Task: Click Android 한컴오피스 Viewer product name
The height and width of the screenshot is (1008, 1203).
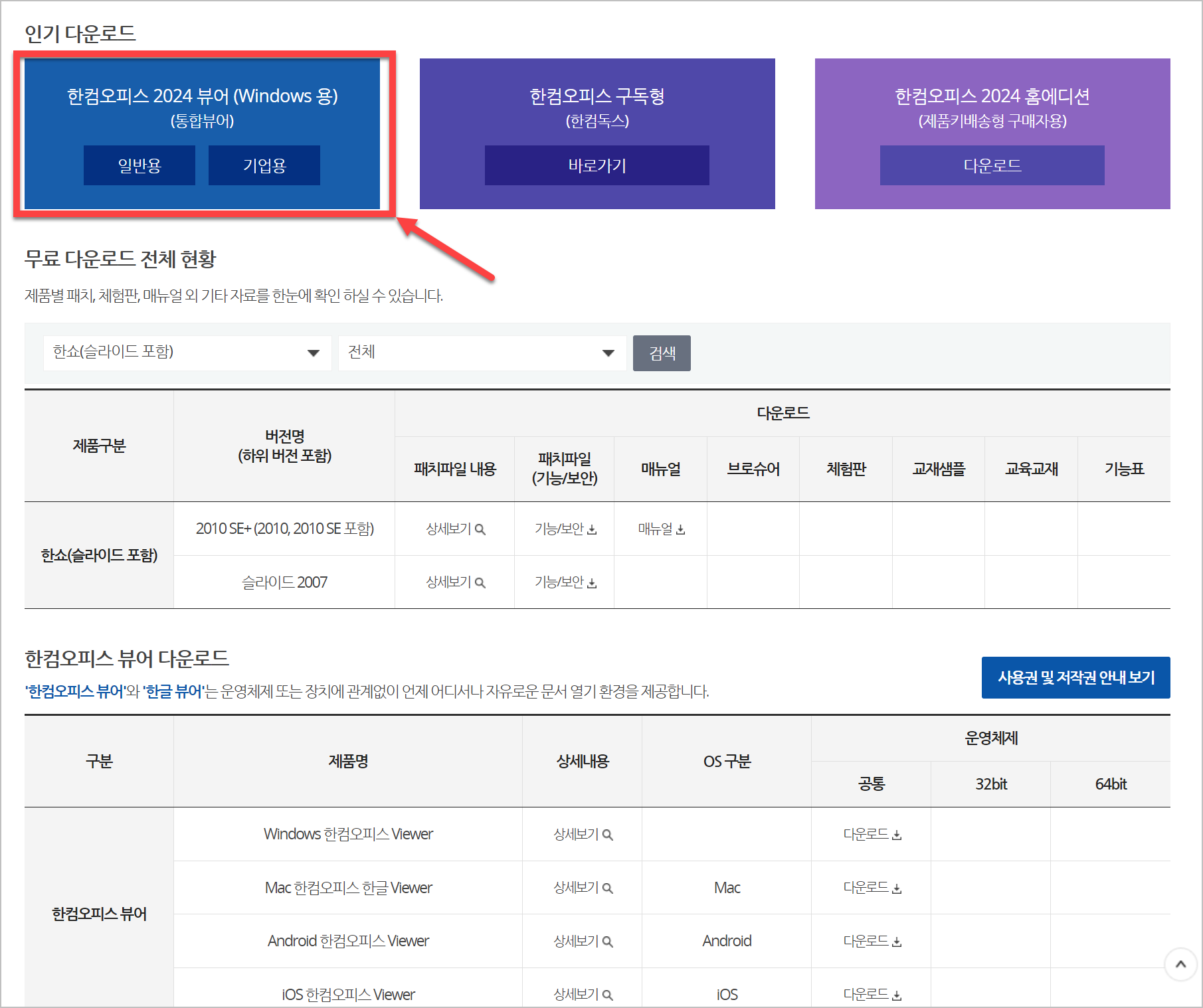Action: (348, 941)
